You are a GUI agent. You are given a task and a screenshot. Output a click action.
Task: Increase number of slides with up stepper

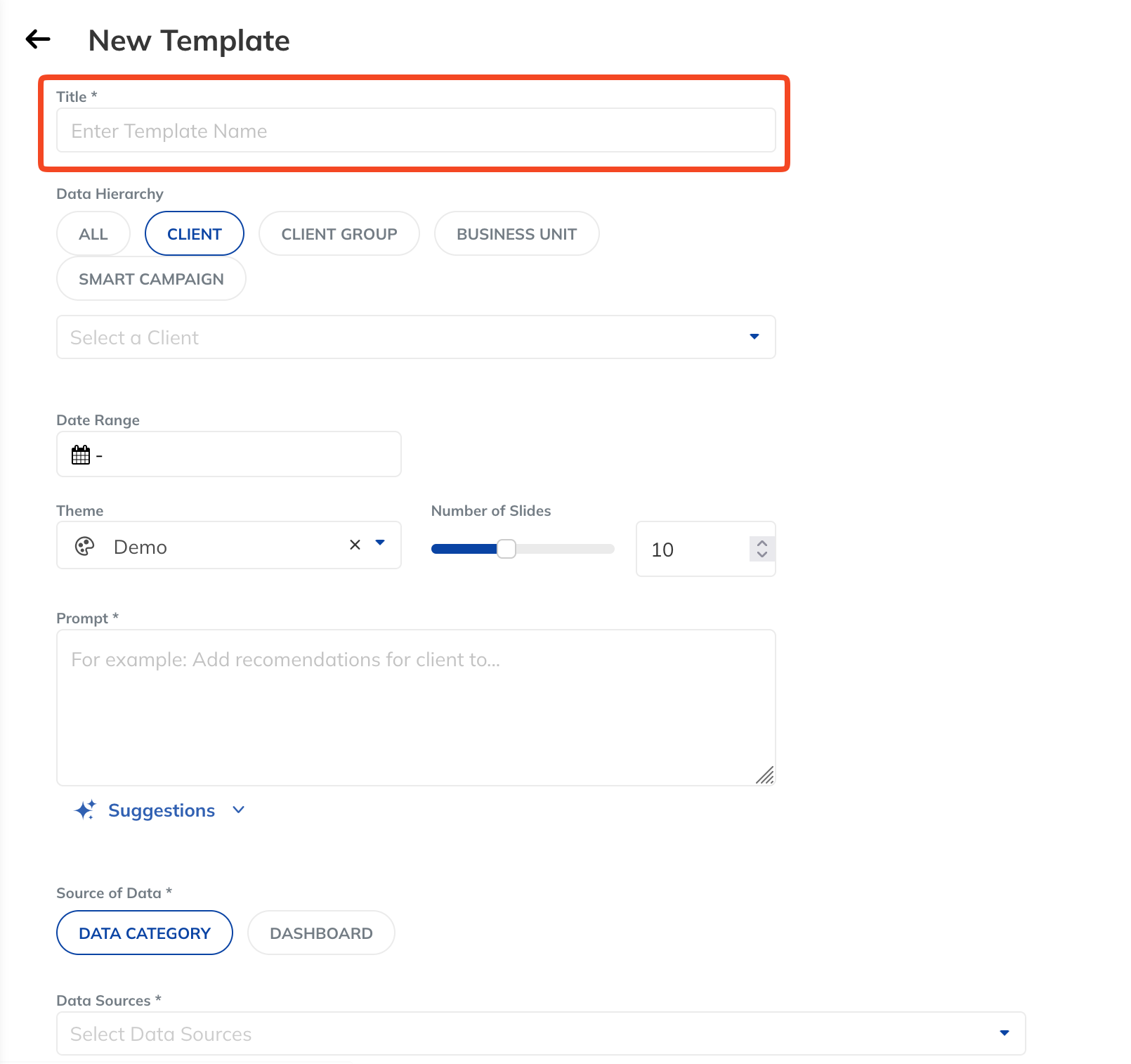(762, 543)
